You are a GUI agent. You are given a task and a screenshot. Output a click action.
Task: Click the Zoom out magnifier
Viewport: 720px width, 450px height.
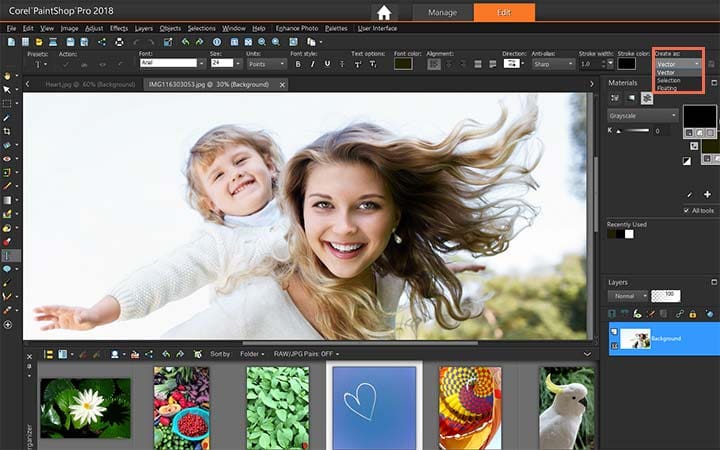(262, 42)
